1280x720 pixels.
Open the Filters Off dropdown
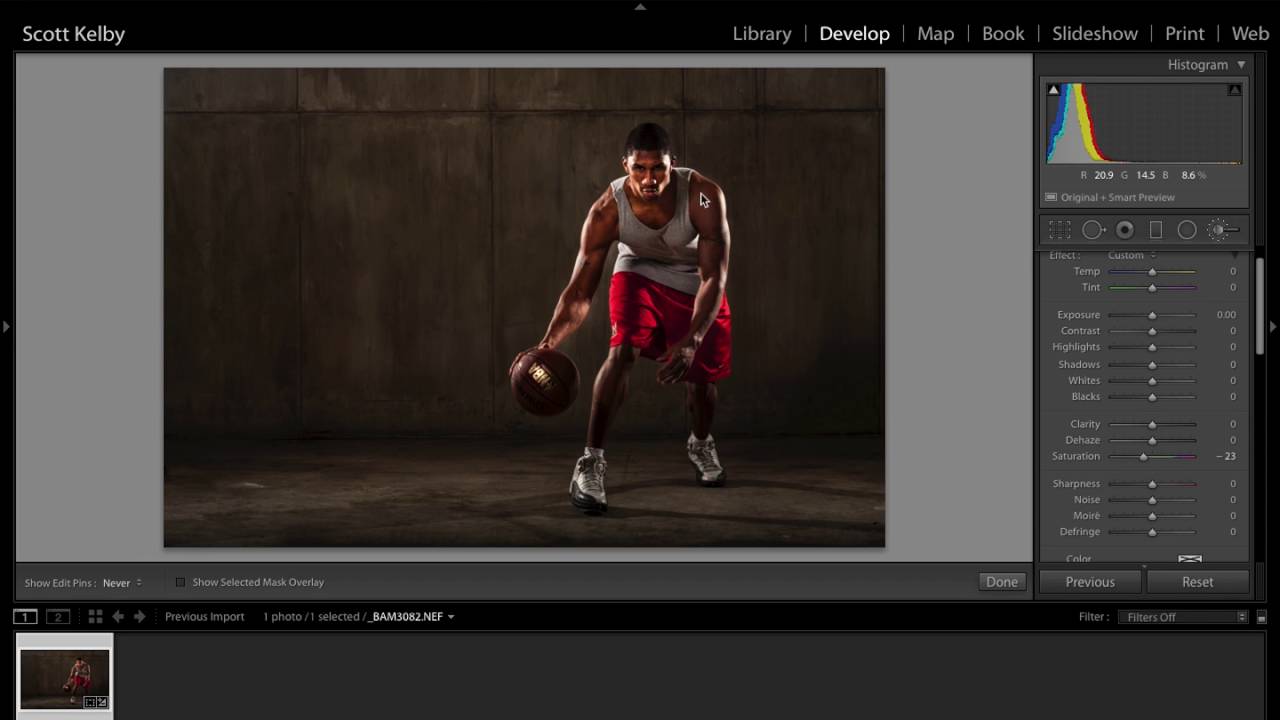tap(1183, 617)
